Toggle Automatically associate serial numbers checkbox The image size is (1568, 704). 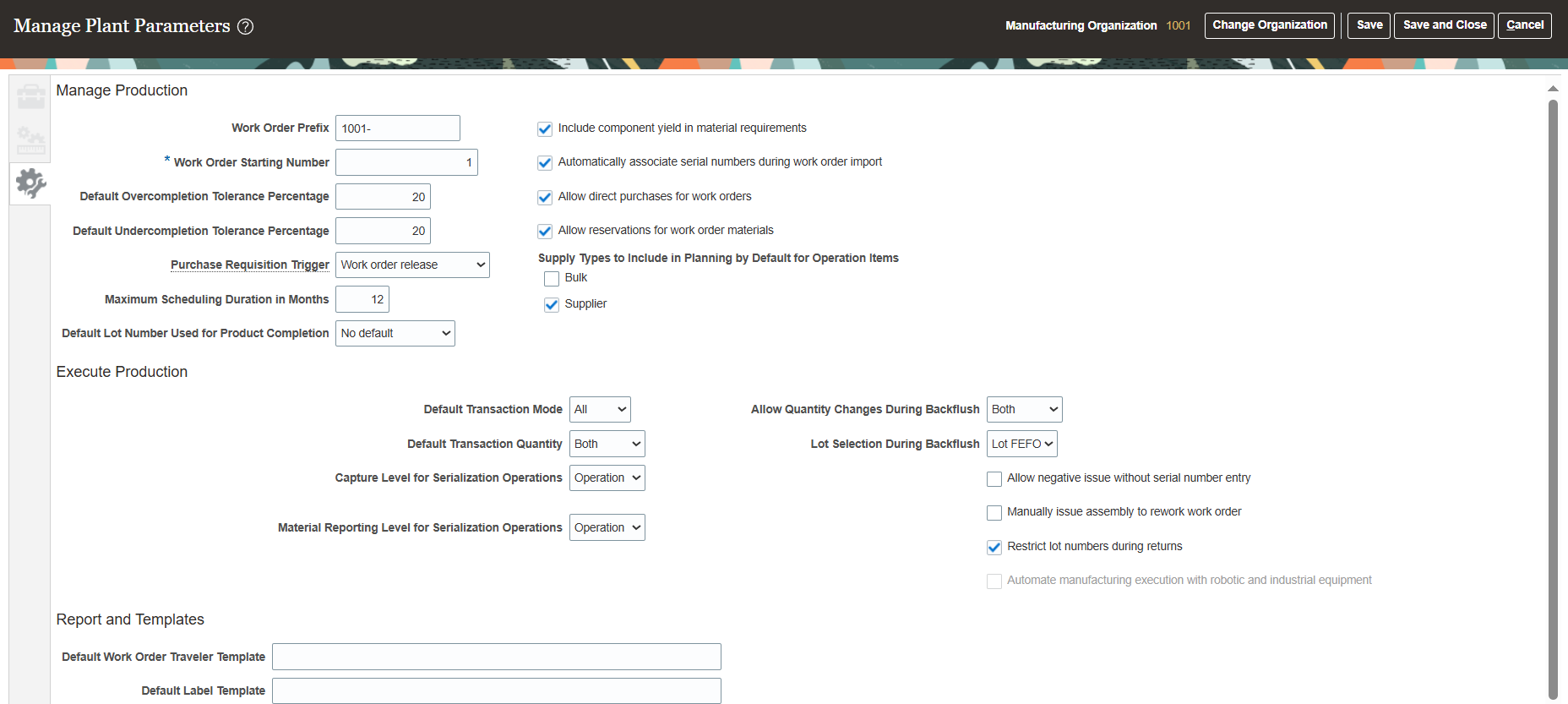click(545, 163)
